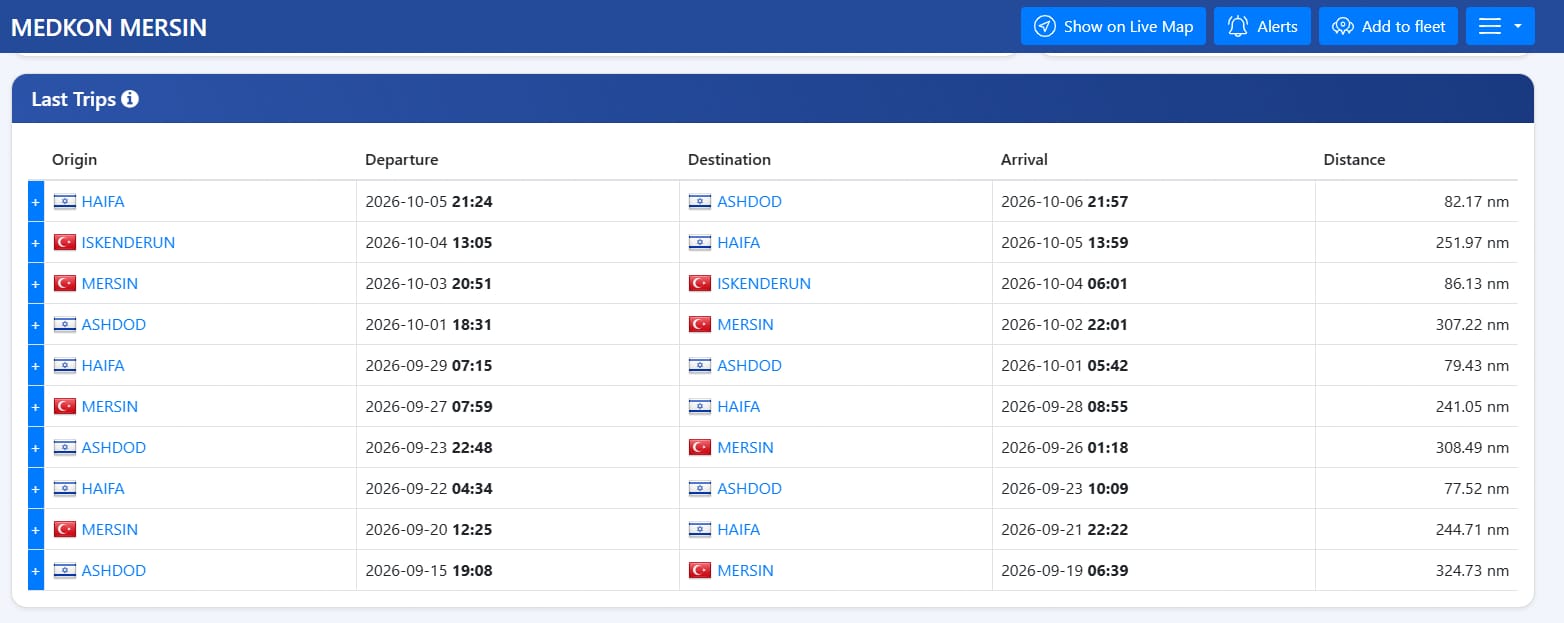
Task: Expand the trip row departing 2026-10-03 20:51
Action: 36,284
